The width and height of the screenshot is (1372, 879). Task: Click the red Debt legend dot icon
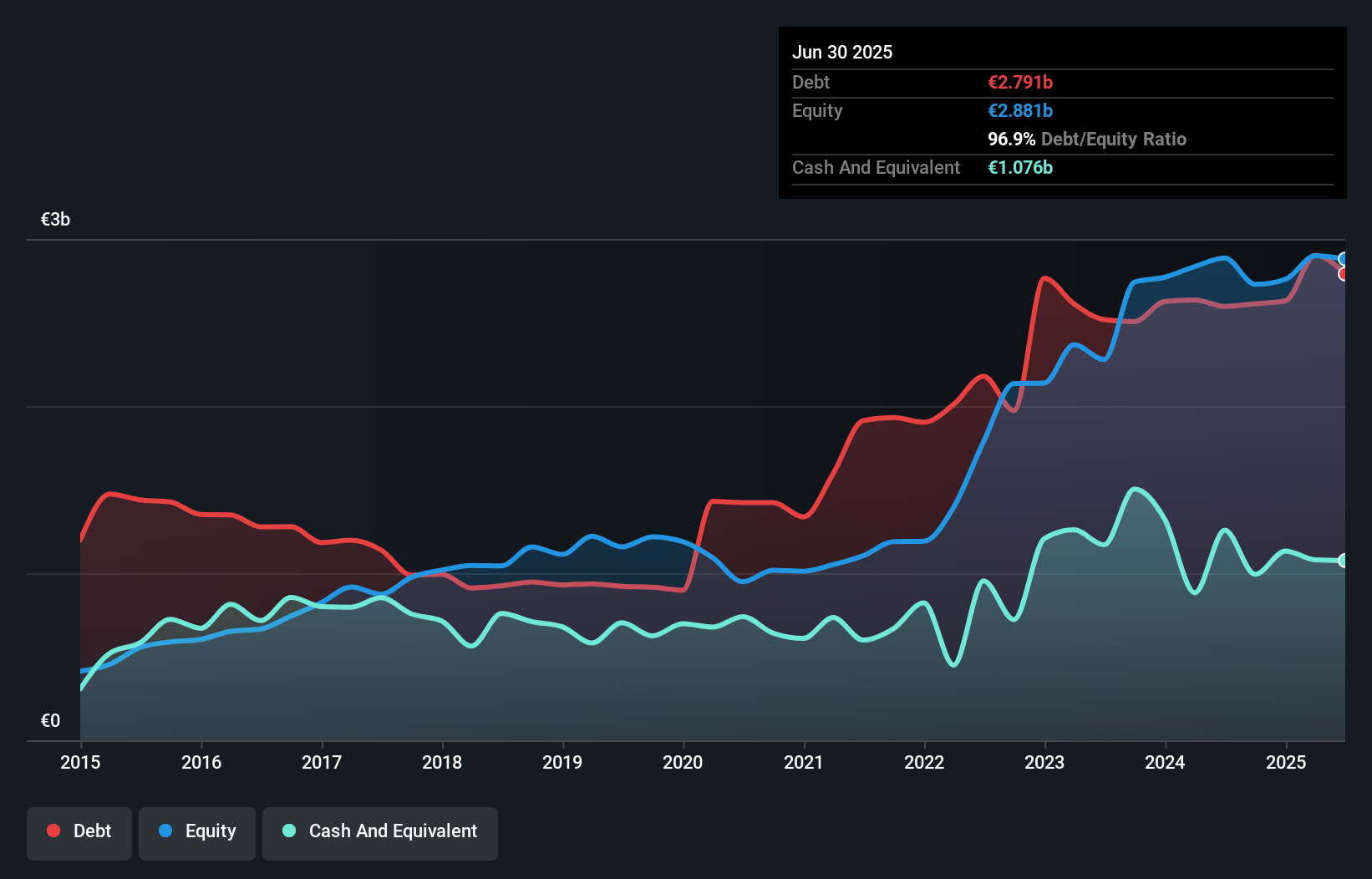(52, 831)
